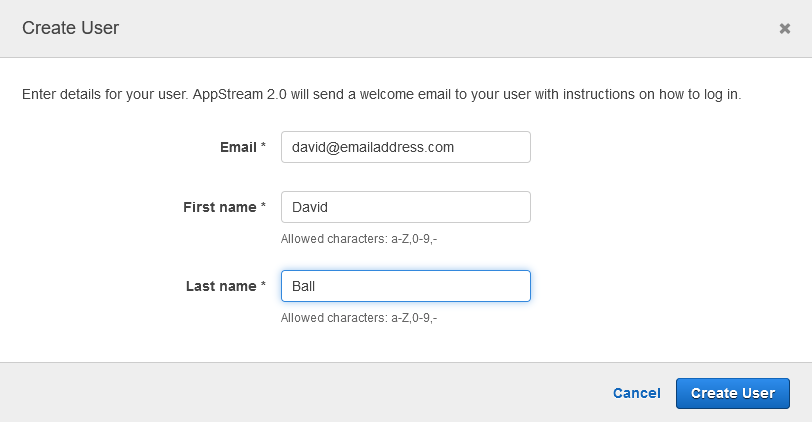Click the required asterisk beside Last name

(x=263, y=284)
